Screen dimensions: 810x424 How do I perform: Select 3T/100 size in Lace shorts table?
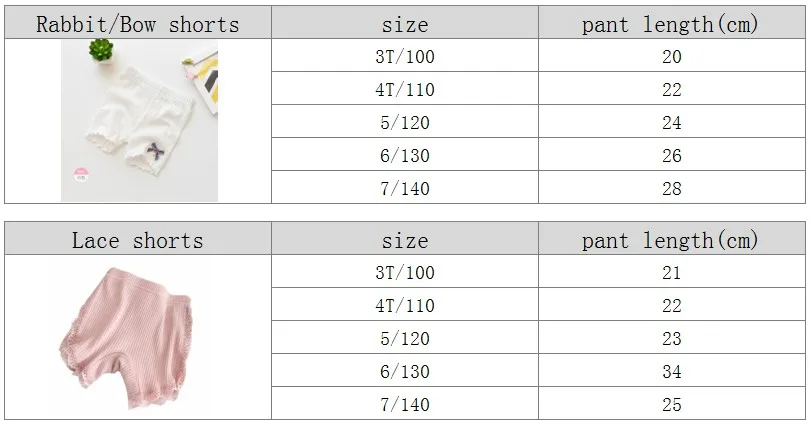(405, 272)
